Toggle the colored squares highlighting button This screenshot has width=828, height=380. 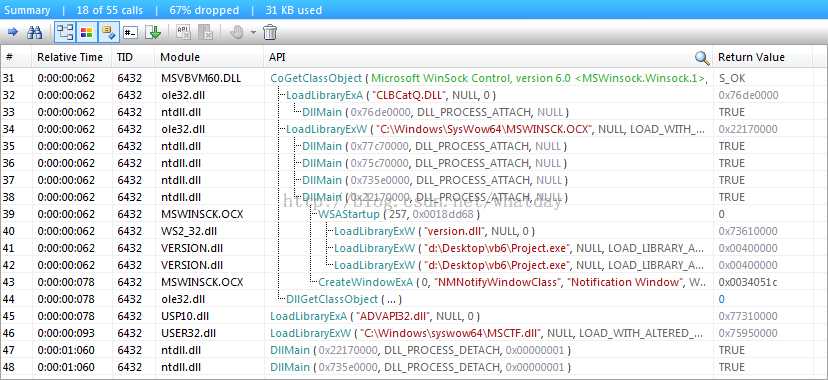[87, 33]
